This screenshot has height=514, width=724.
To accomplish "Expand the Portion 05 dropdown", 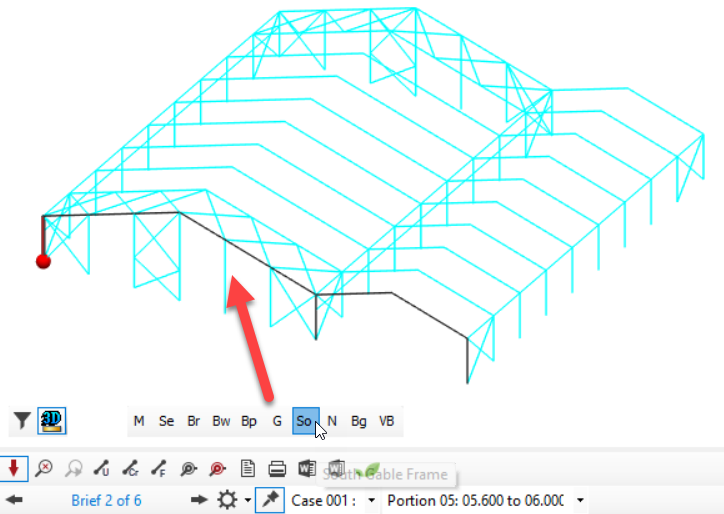I will pyautogui.click(x=580, y=500).
